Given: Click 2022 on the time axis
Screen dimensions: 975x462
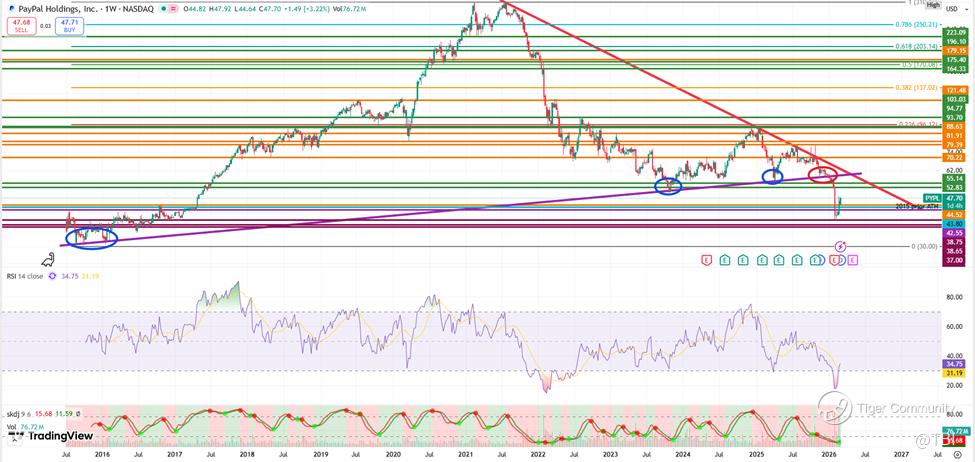Looking at the screenshot, I should click(x=538, y=456).
